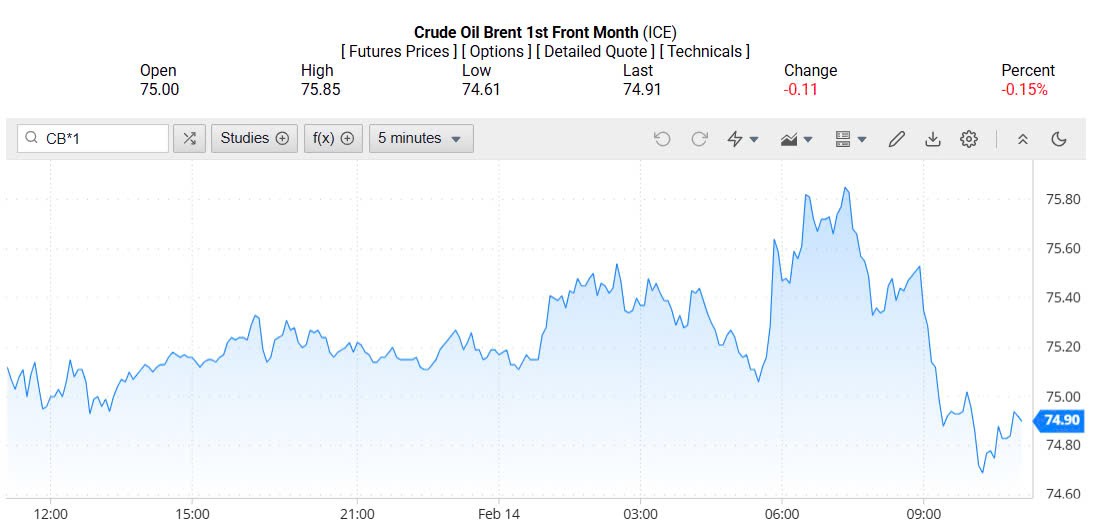Screen dimensions: 1096x523
Task: Go to the Options page link
Action: [496, 51]
